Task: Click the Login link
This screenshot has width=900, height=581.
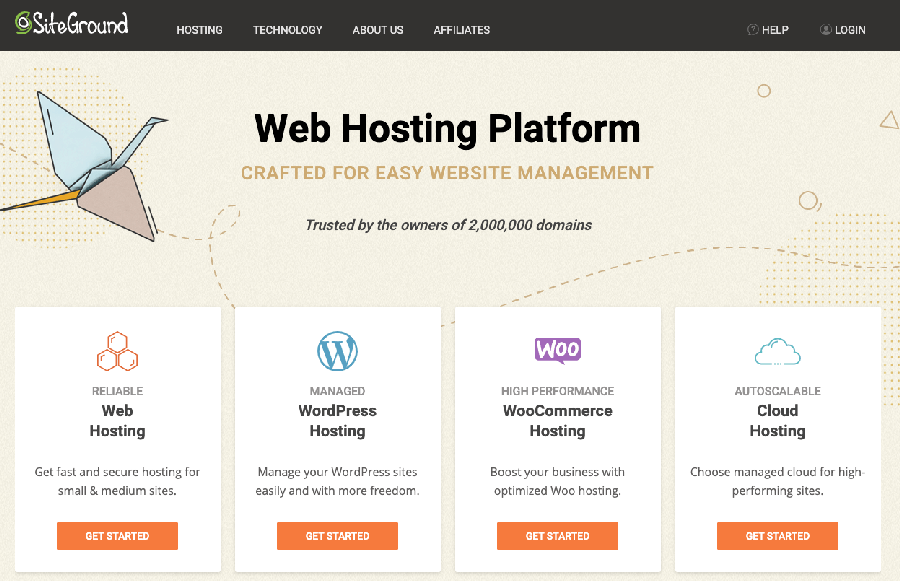Action: pyautogui.click(x=843, y=30)
